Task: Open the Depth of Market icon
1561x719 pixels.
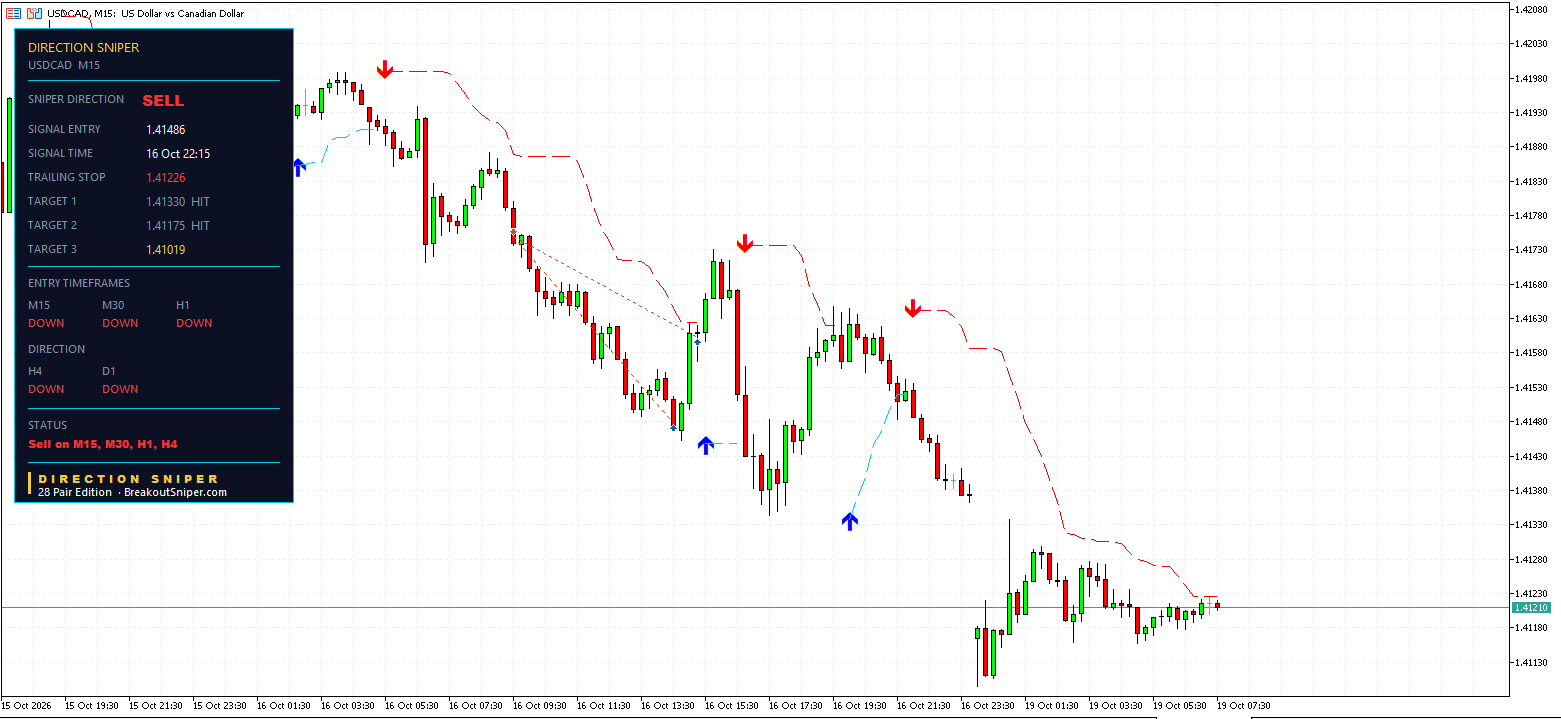Action: 35,14
